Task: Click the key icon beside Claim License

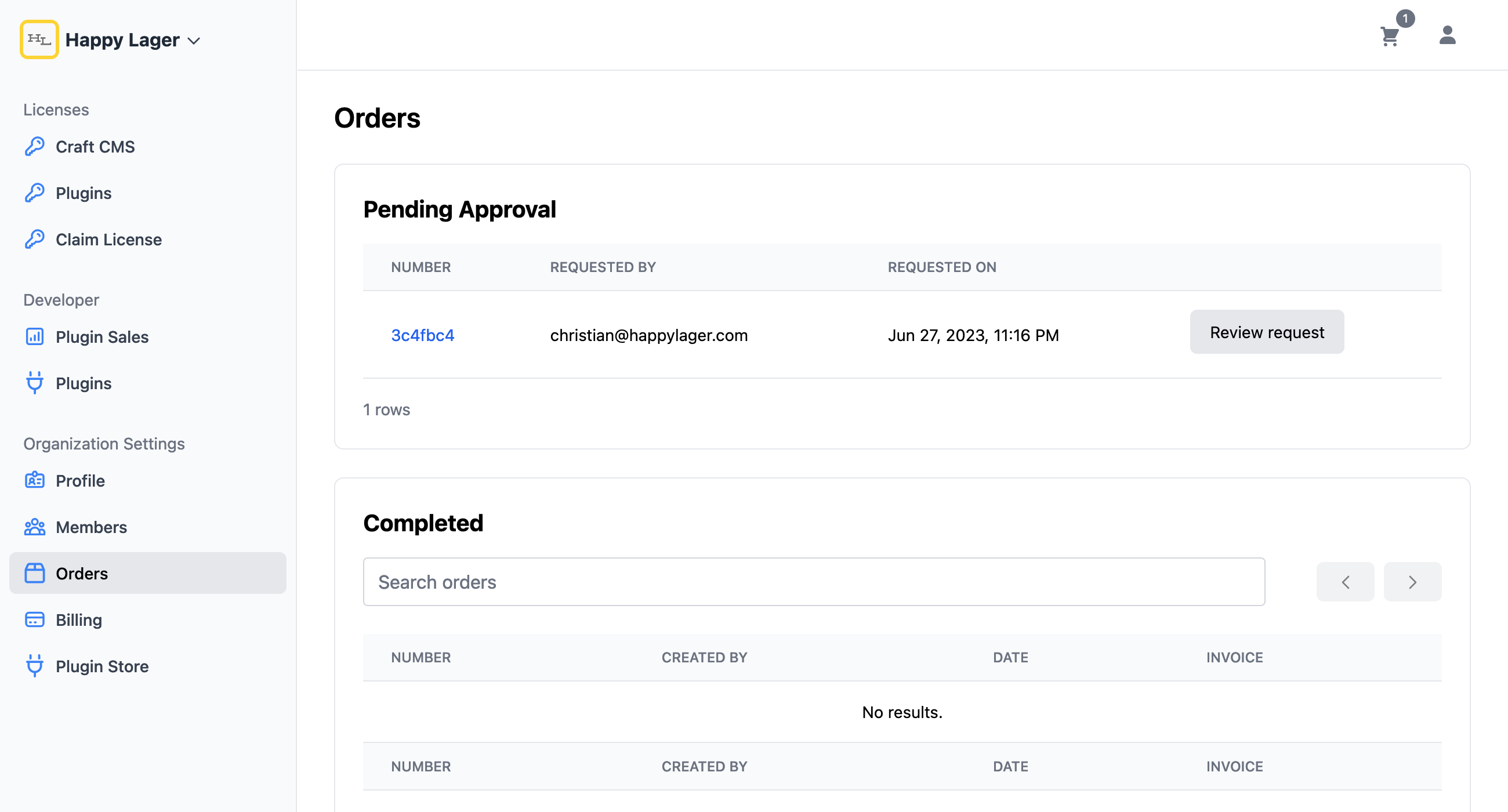Action: [x=35, y=239]
